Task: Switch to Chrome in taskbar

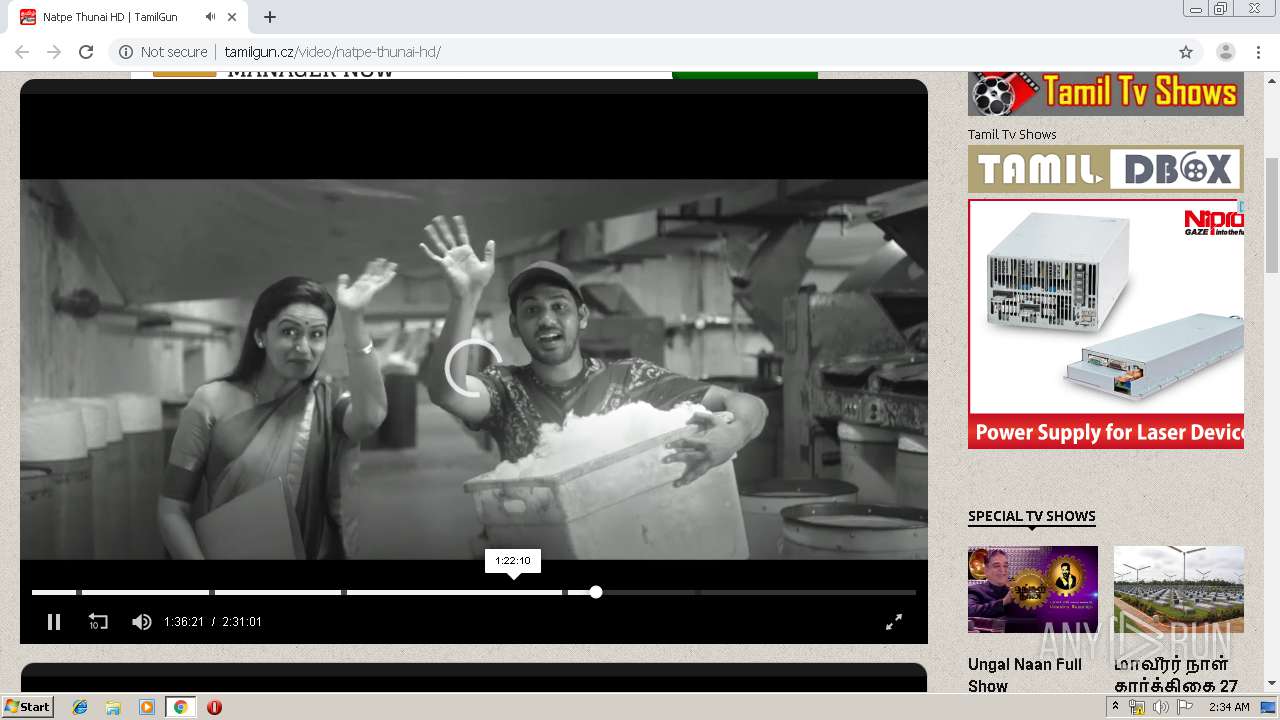Action: coord(180,707)
